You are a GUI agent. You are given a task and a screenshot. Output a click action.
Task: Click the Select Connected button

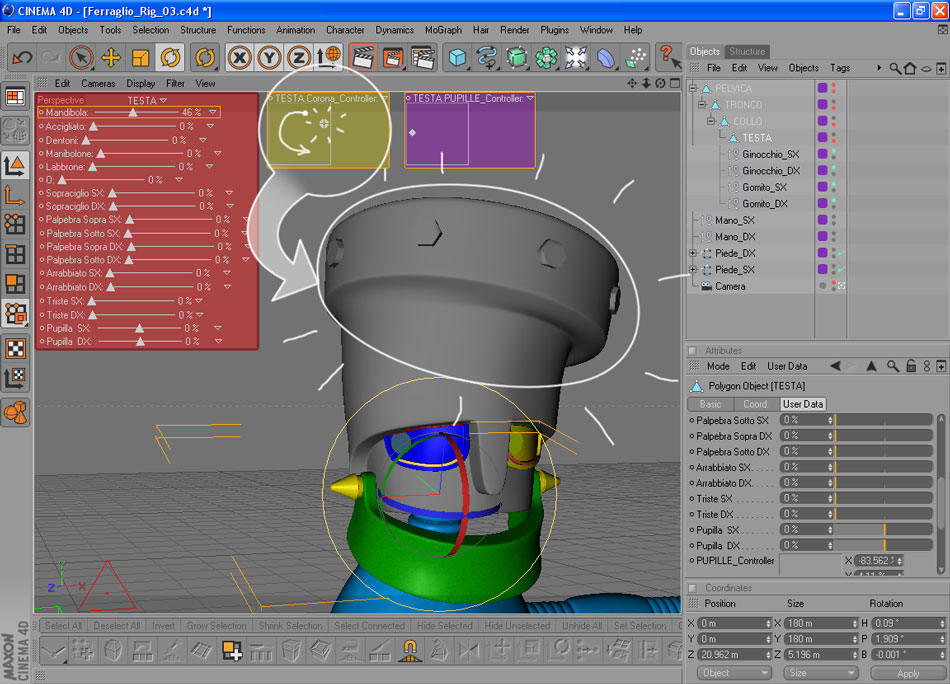[x=369, y=626]
